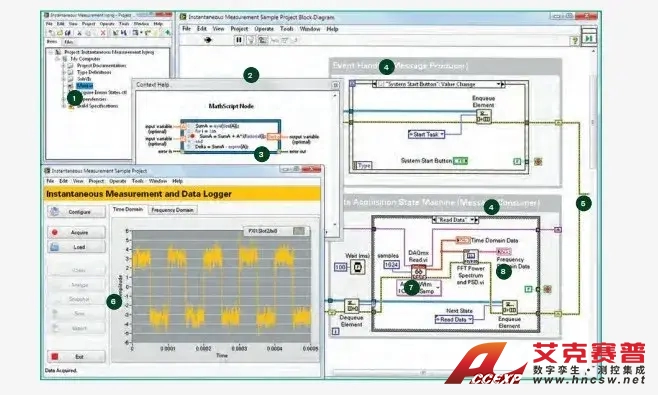The image size is (658, 395).
Task: Open the Start Task enum constant dropdown
Action: 426,134
